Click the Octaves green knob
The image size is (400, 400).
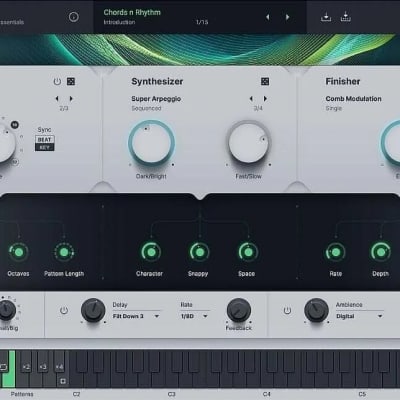[19, 252]
